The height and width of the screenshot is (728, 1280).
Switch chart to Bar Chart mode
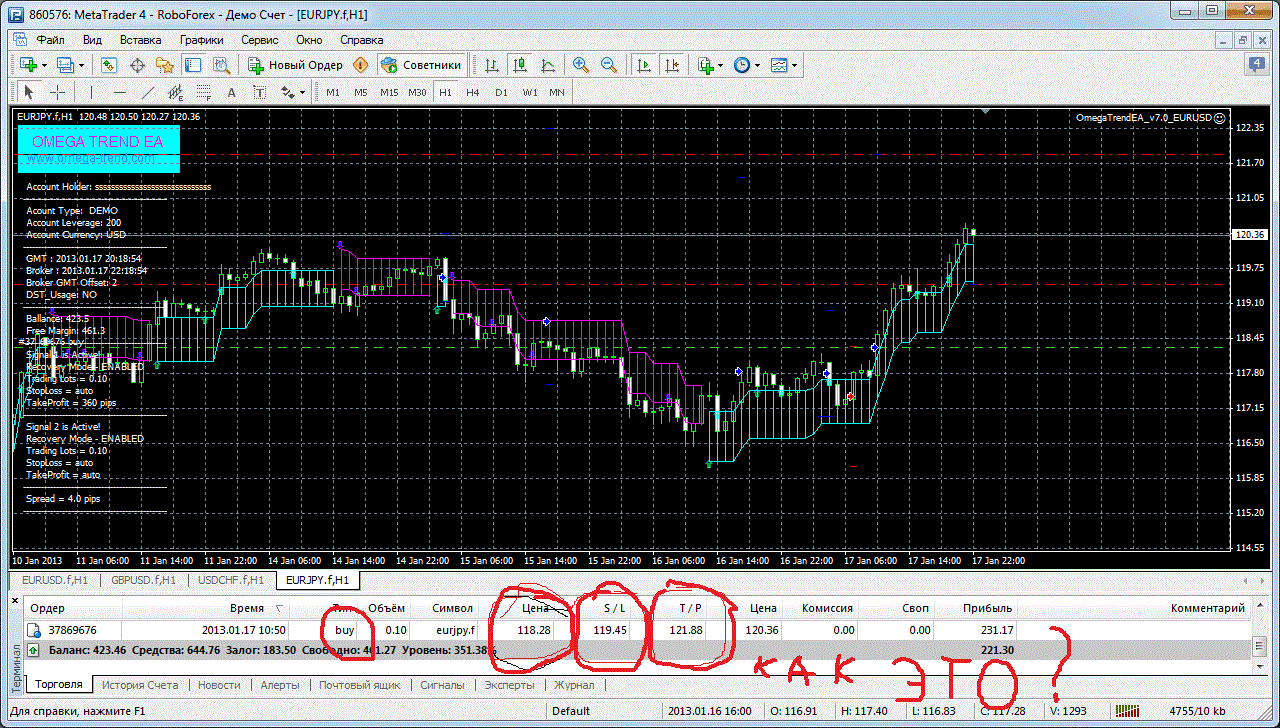coord(491,65)
